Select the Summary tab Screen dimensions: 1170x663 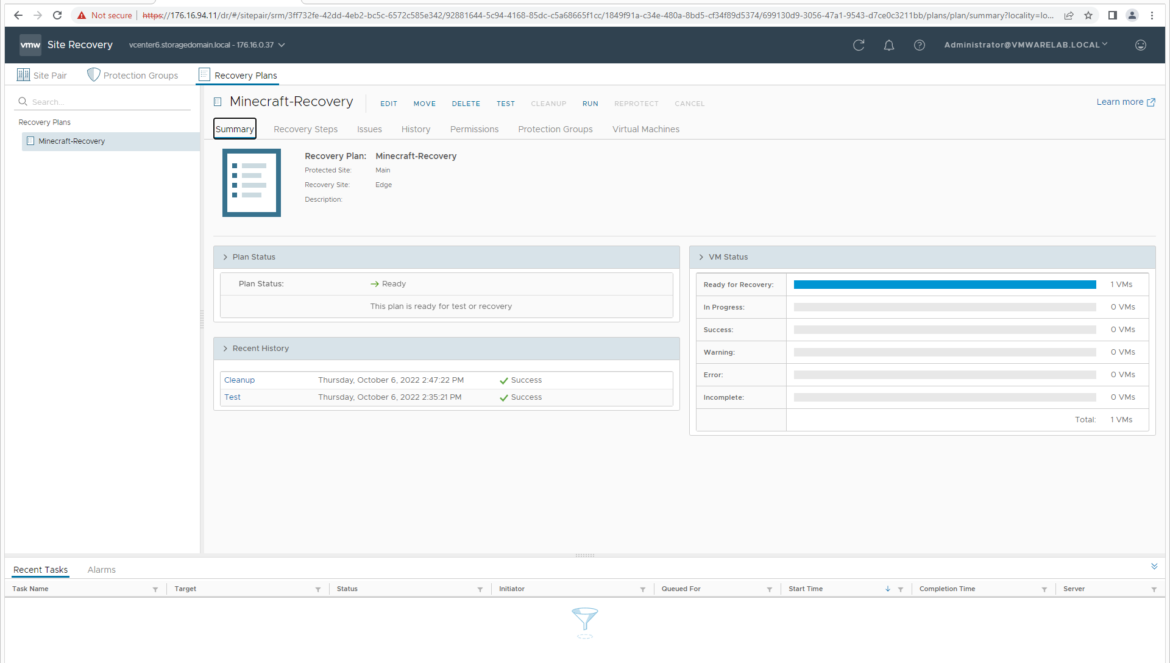(x=234, y=129)
